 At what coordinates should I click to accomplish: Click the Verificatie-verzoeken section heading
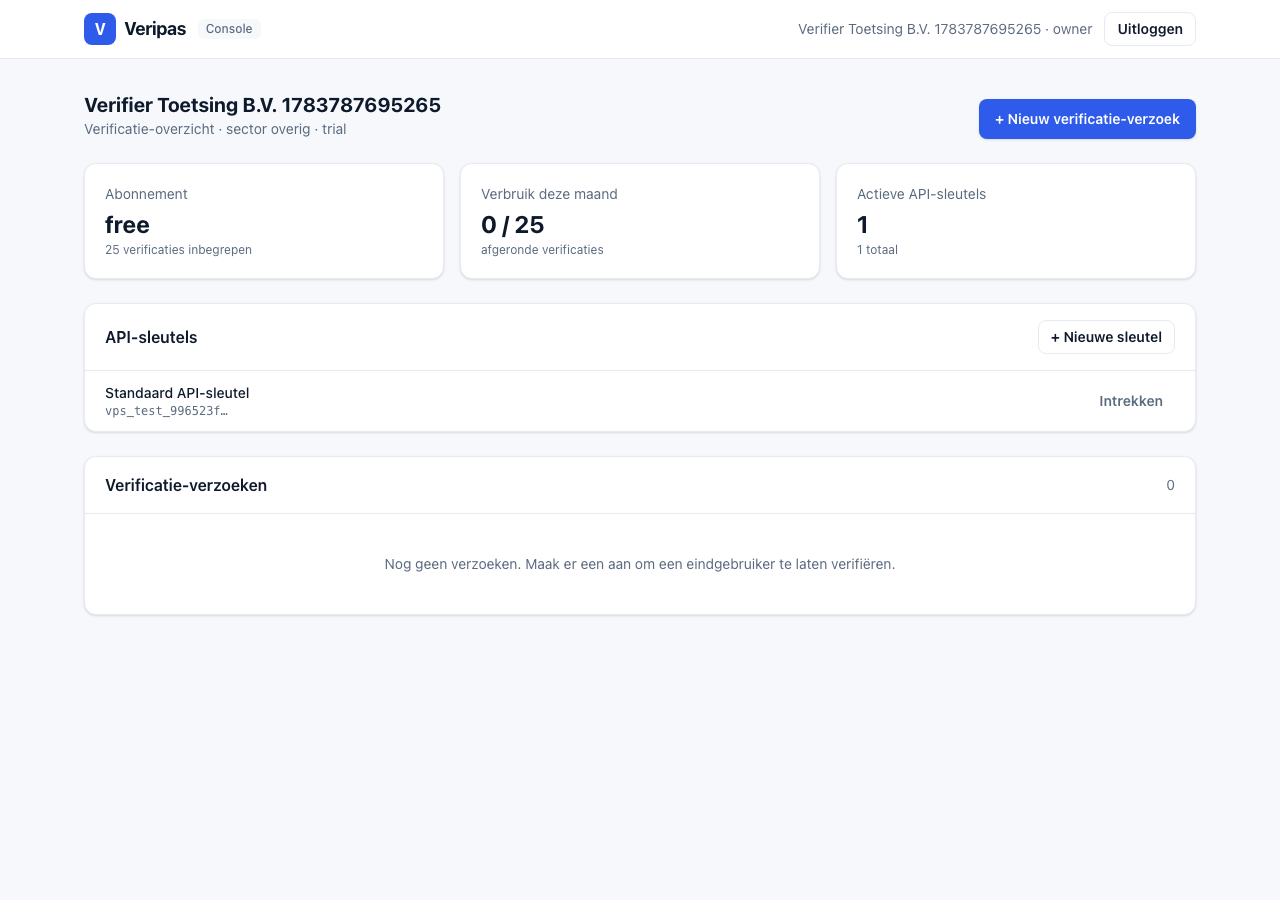(186, 485)
